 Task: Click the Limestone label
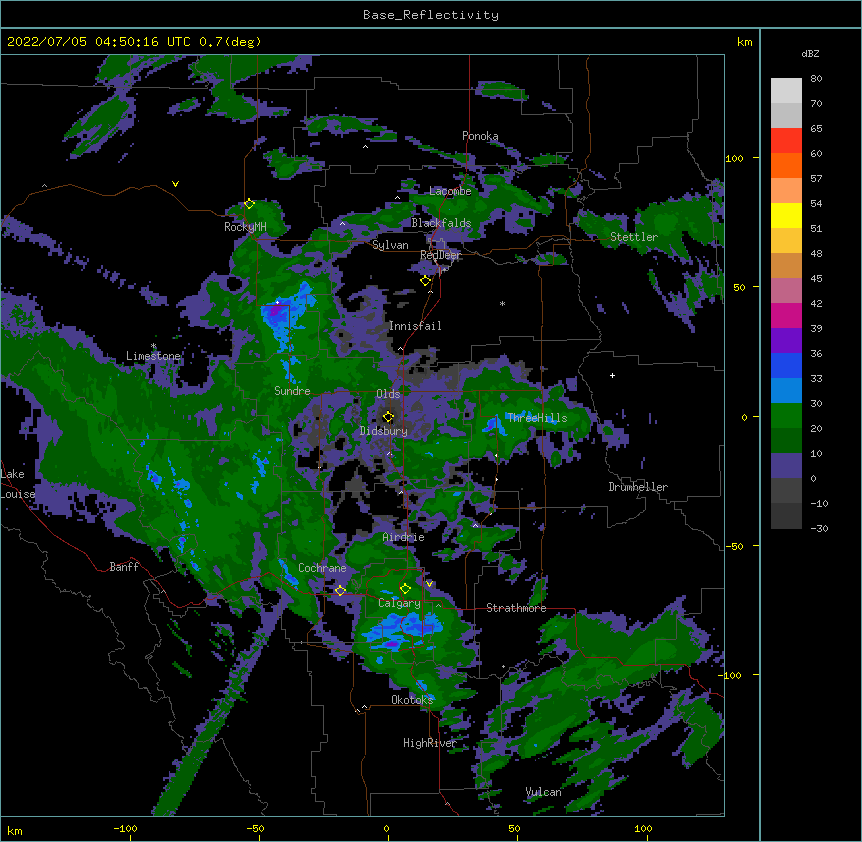[153, 356]
